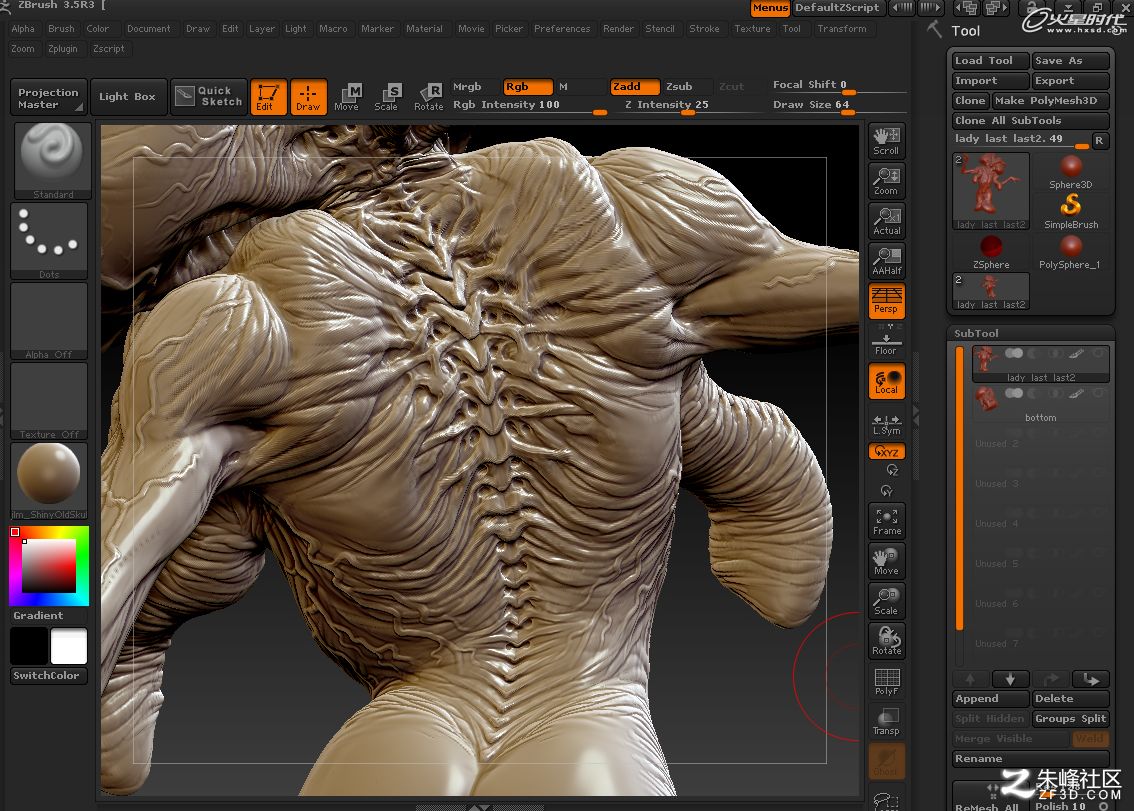Viewport: 1134px width, 811px height.
Task: Click the Move navigation icon below Frame
Action: [x=887, y=561]
